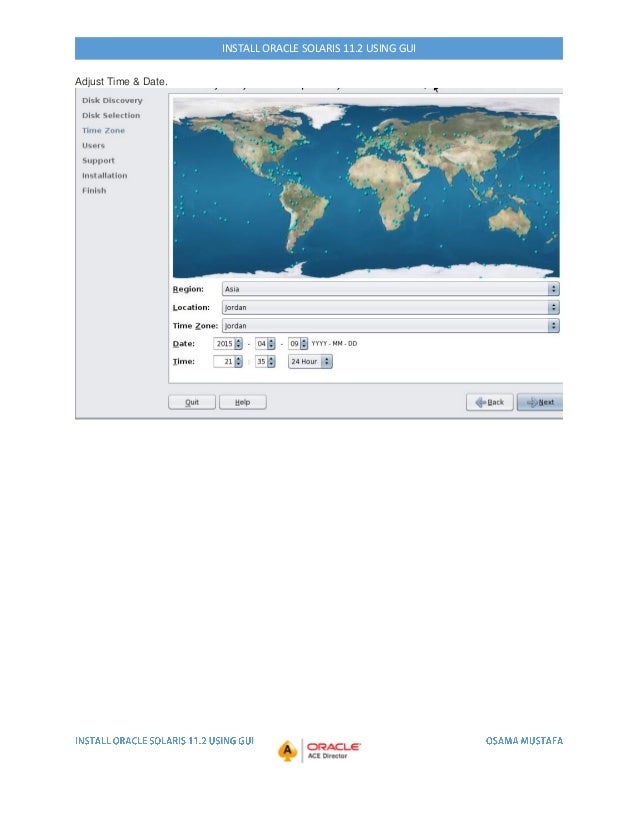
Task: Click the month field showing 04
Action: tap(261, 343)
